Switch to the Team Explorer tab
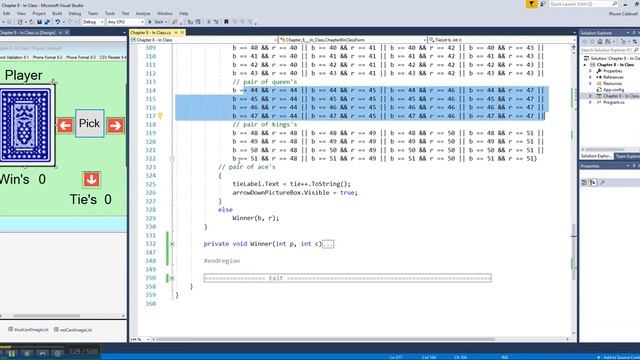 coord(627,156)
